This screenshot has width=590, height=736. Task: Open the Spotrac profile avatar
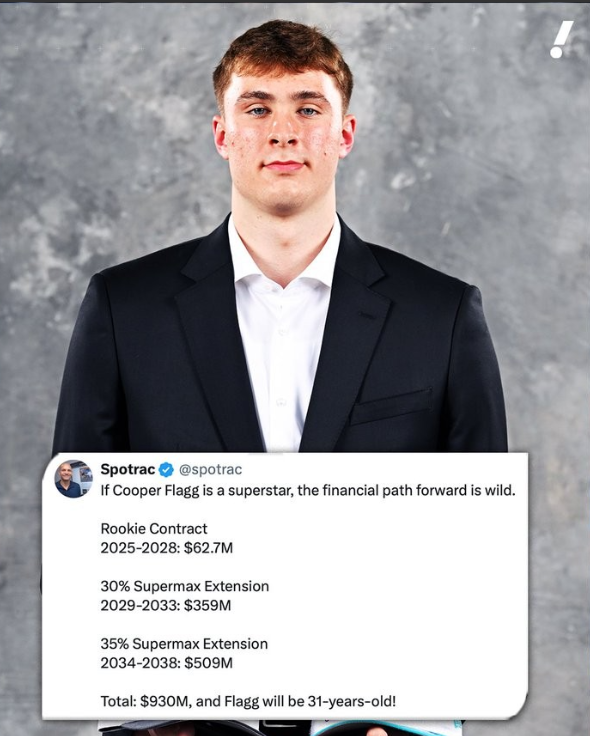click(74, 479)
